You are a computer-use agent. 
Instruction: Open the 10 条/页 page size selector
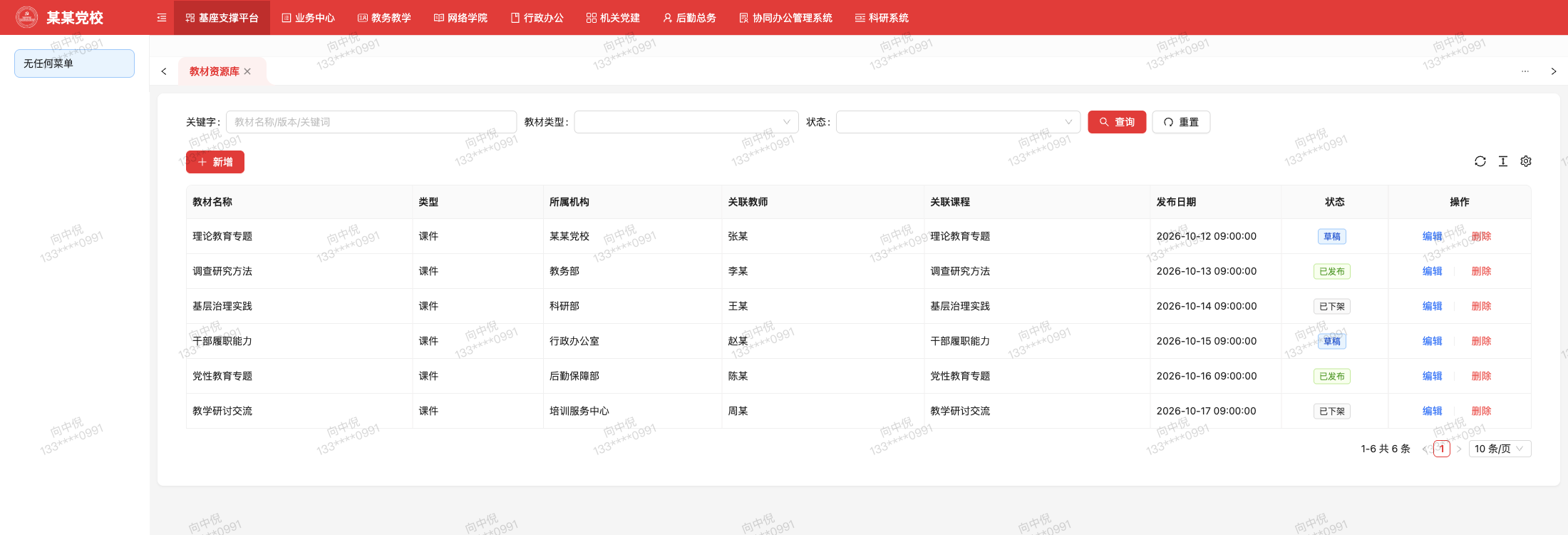(x=1500, y=449)
